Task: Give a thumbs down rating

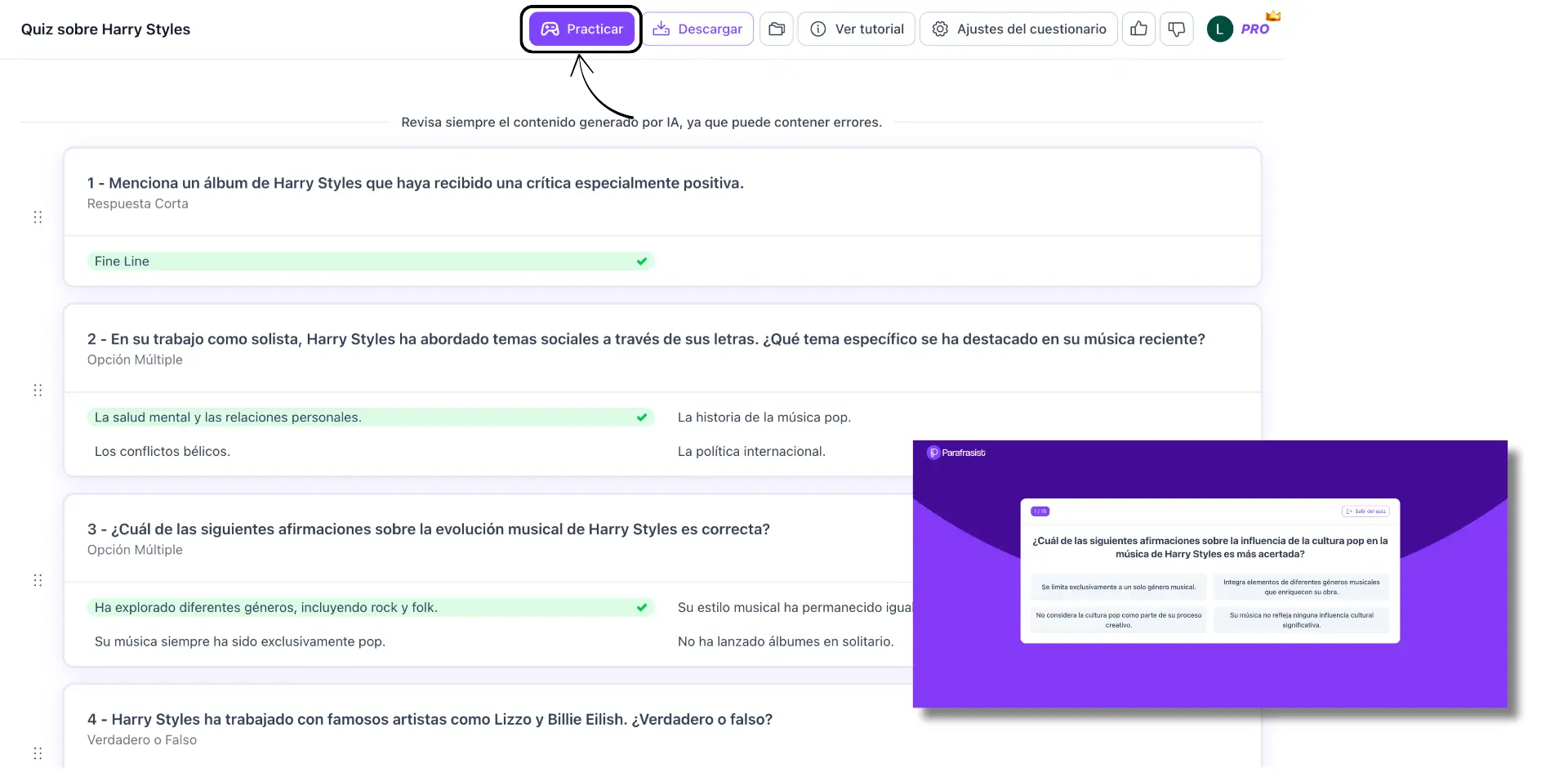Action: [1177, 29]
